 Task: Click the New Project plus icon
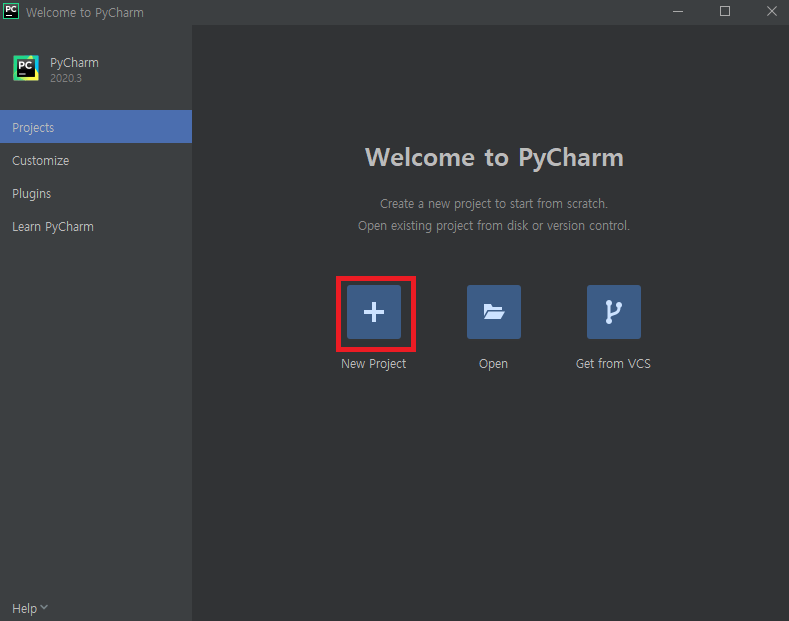(x=374, y=312)
